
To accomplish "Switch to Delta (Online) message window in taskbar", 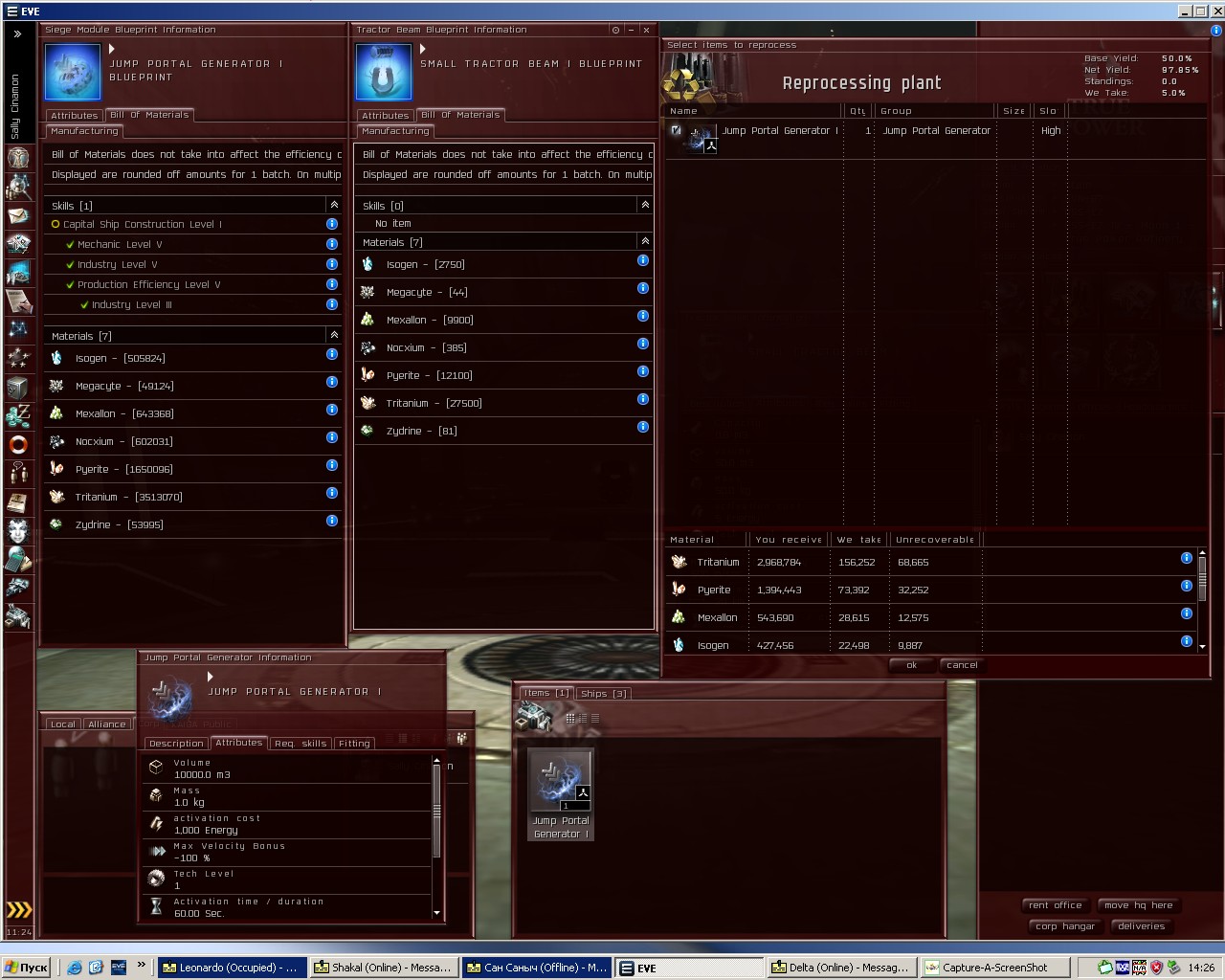I will [x=841, y=968].
